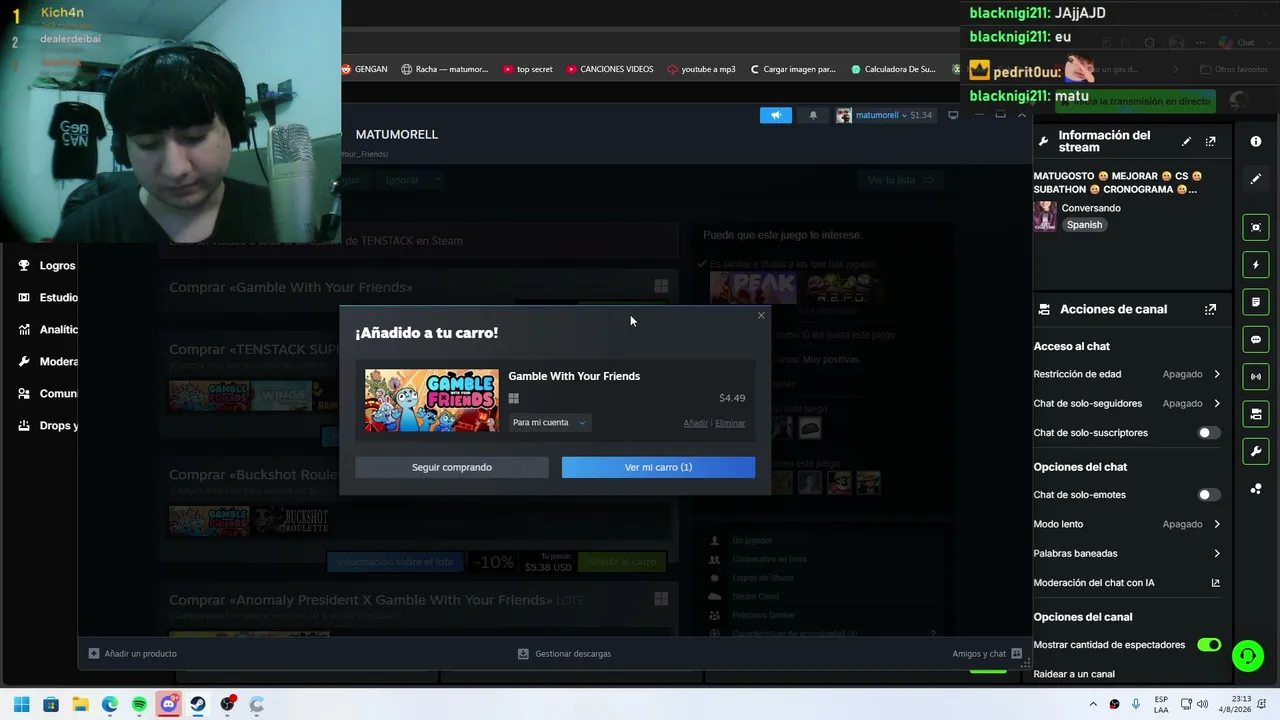1280x720 pixels.
Task: Open 'Para mi cuenta' purchase option dropdown
Action: (x=549, y=423)
